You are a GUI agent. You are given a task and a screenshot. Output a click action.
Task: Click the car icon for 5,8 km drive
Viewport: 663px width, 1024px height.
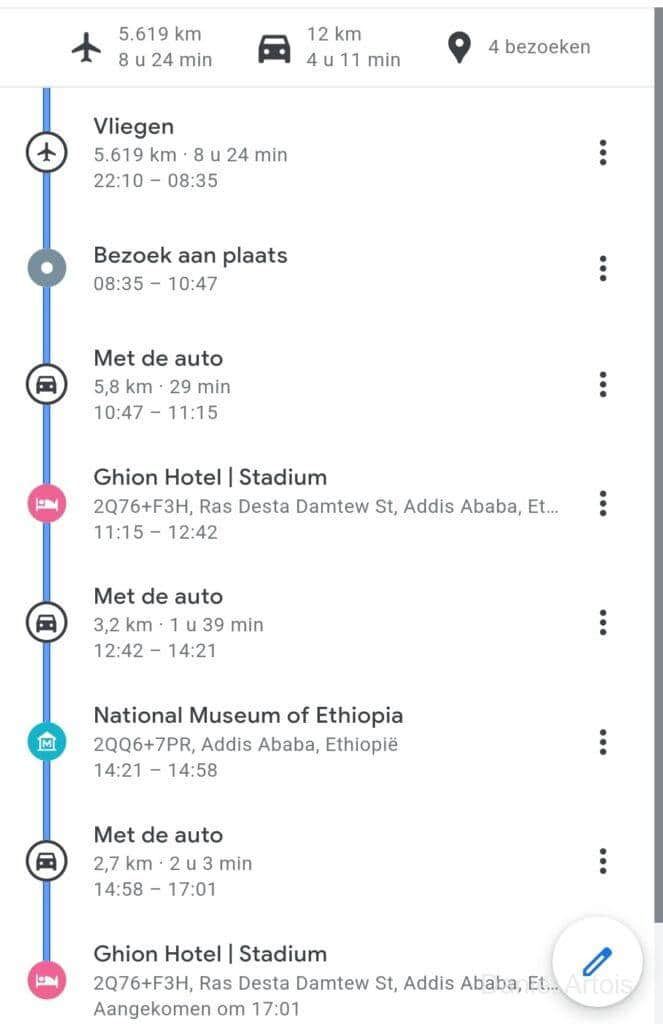(46, 385)
